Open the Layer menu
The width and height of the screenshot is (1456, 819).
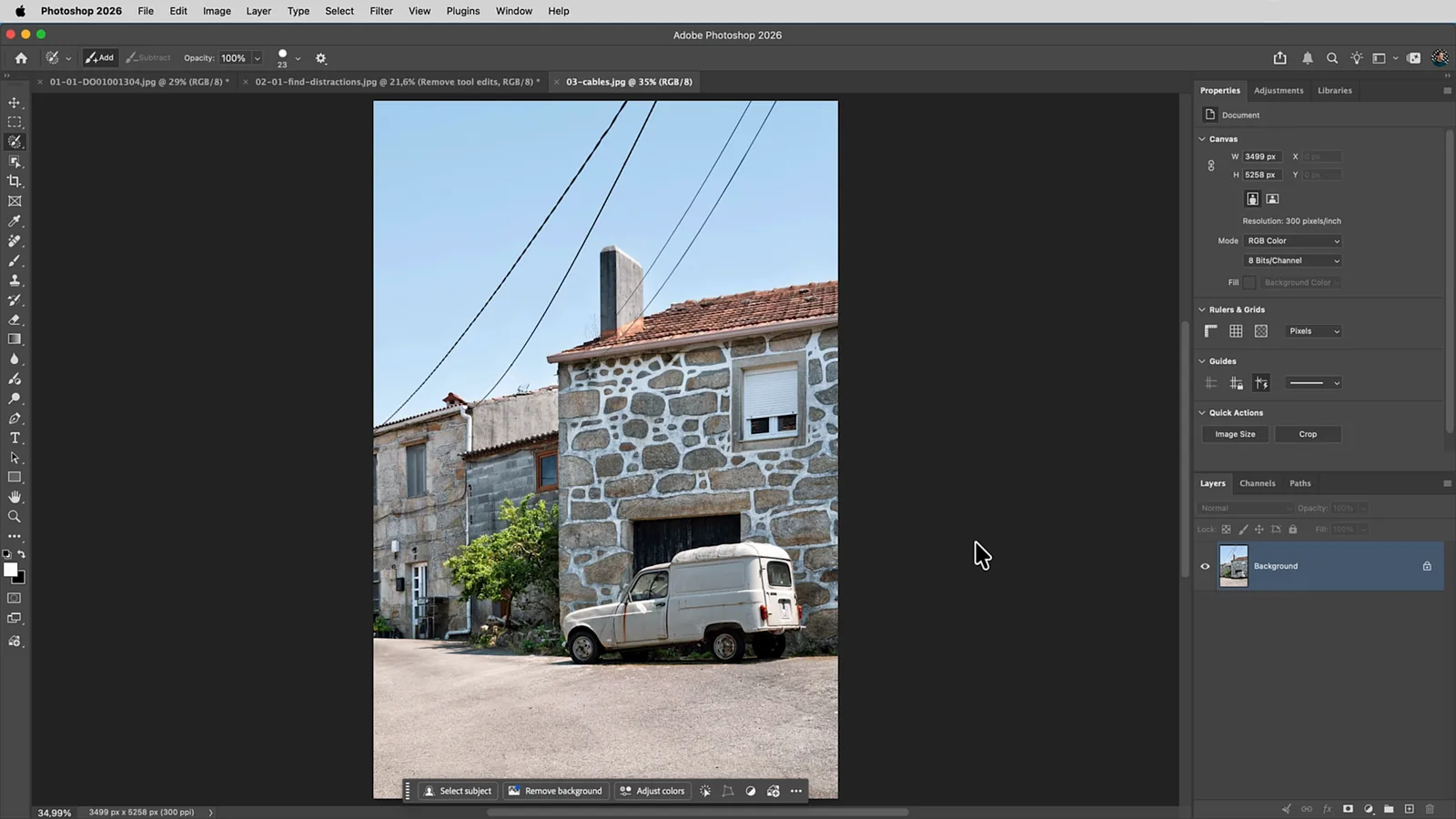[x=258, y=11]
